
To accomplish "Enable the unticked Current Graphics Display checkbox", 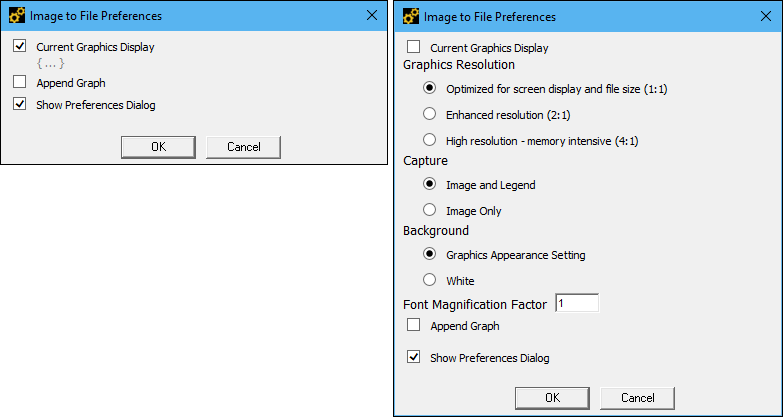I will click(414, 47).
